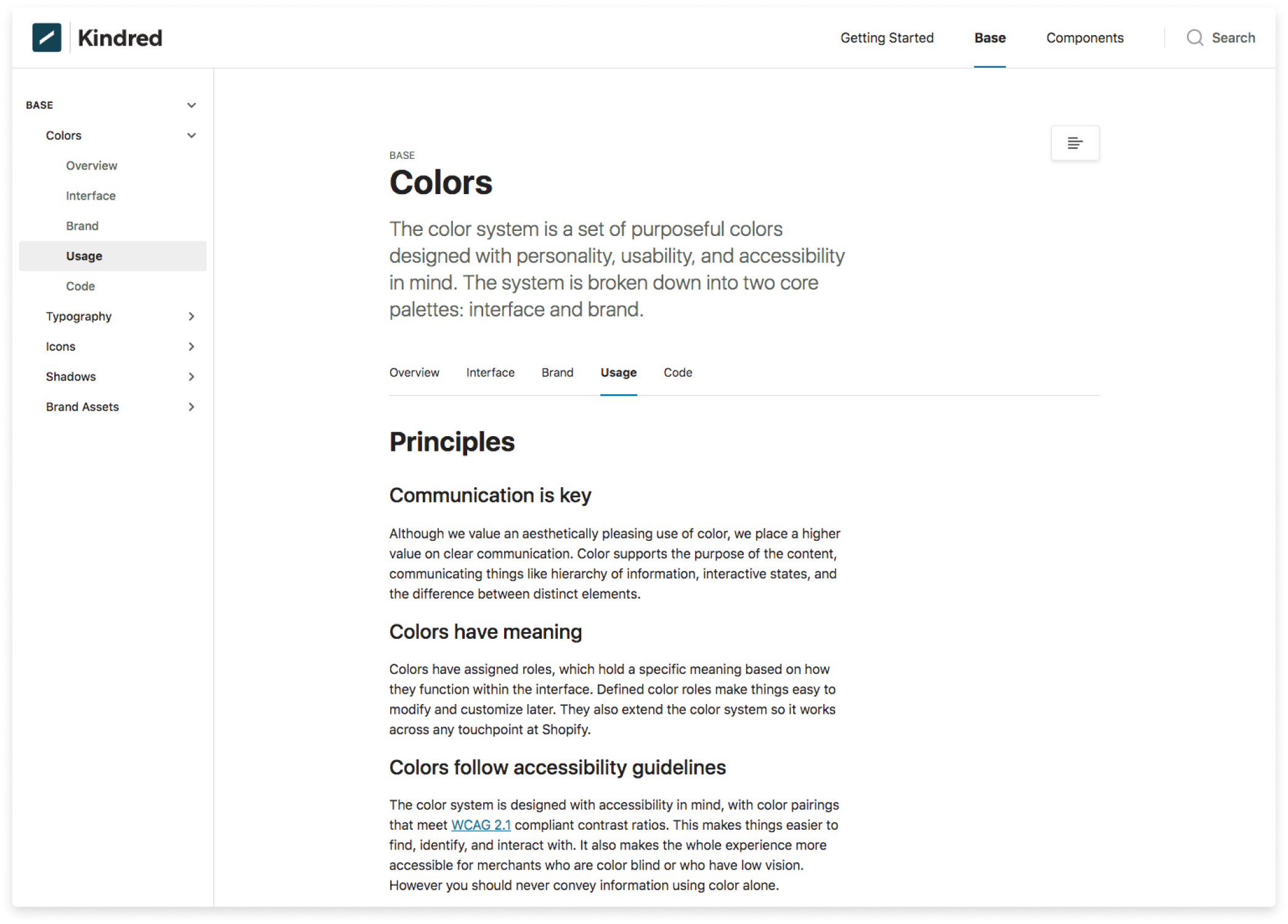Image resolution: width=1288 pixels, height=924 pixels.
Task: Expand the Typography sidebar group
Action: 192,317
